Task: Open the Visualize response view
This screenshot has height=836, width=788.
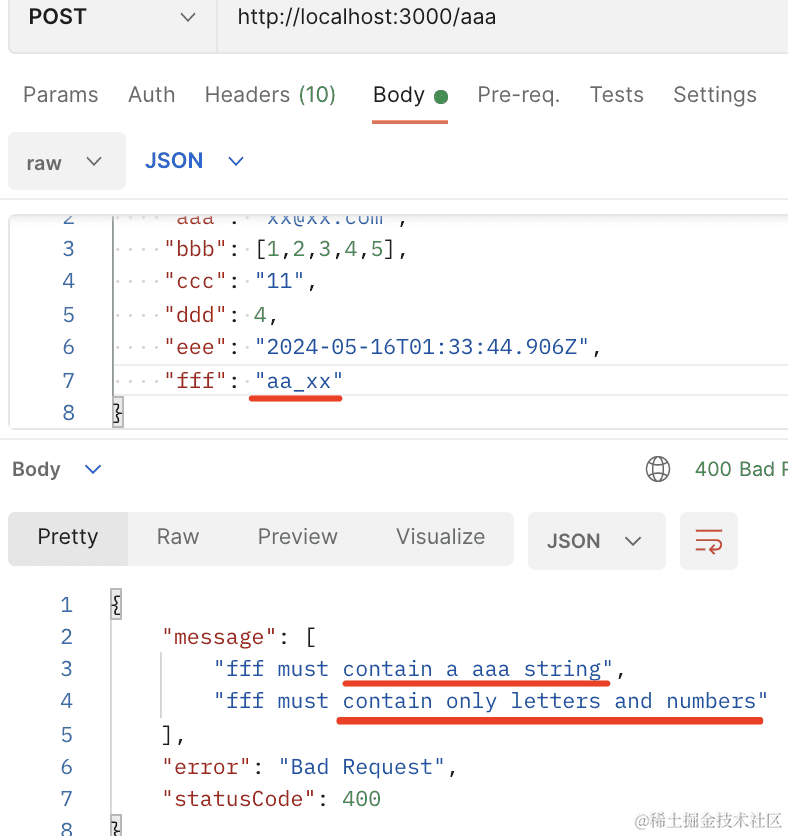Action: 440,537
